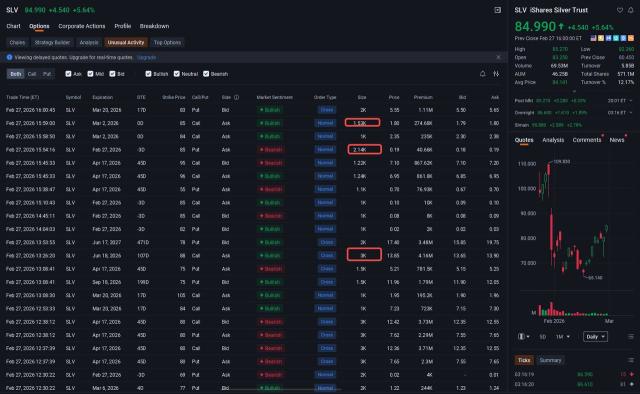
Task: Click the price alert bell beside iShares Silver Trust
Action: coord(631,10)
